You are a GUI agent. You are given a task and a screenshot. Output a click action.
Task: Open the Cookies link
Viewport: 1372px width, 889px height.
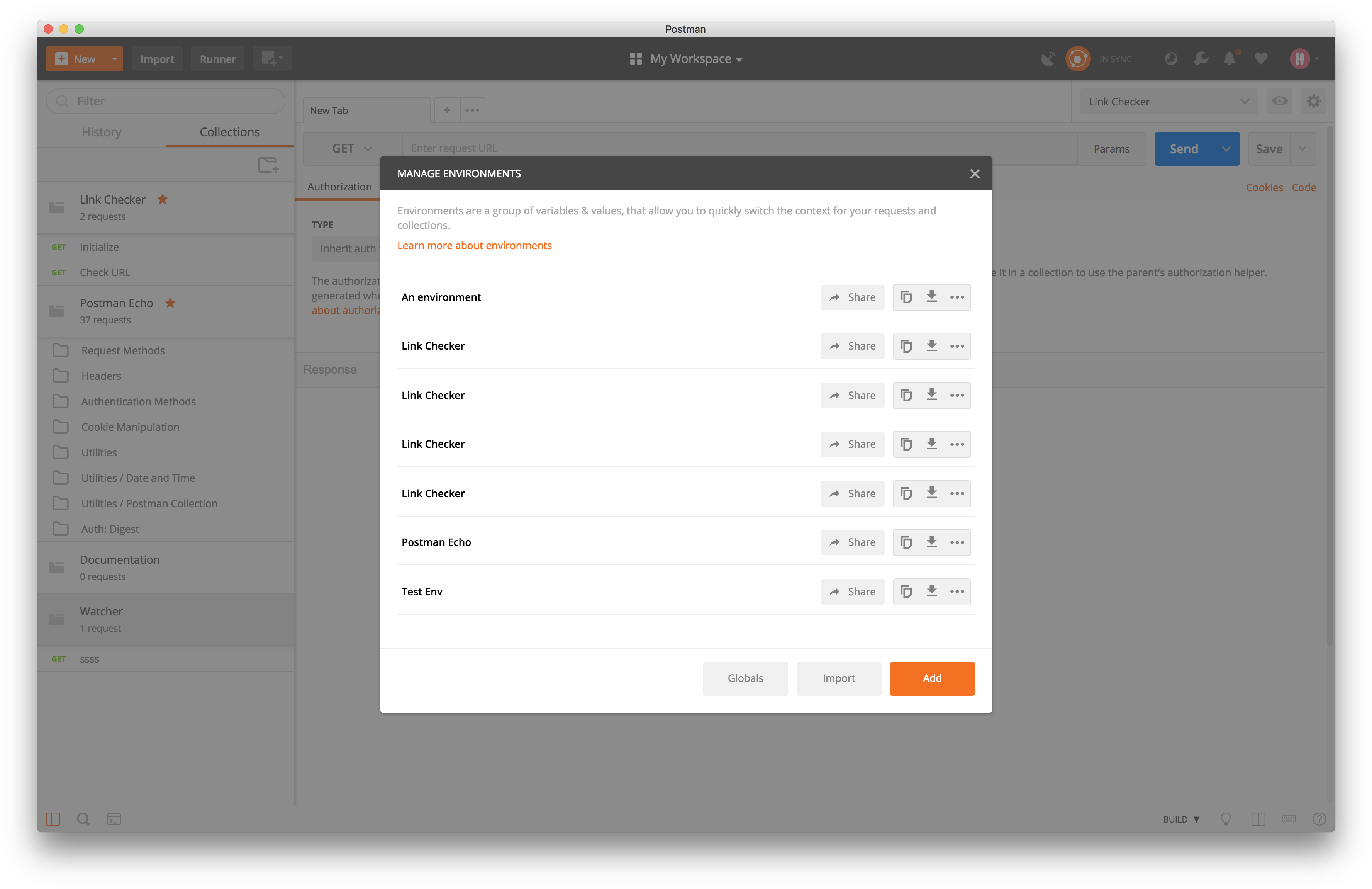click(x=1264, y=187)
